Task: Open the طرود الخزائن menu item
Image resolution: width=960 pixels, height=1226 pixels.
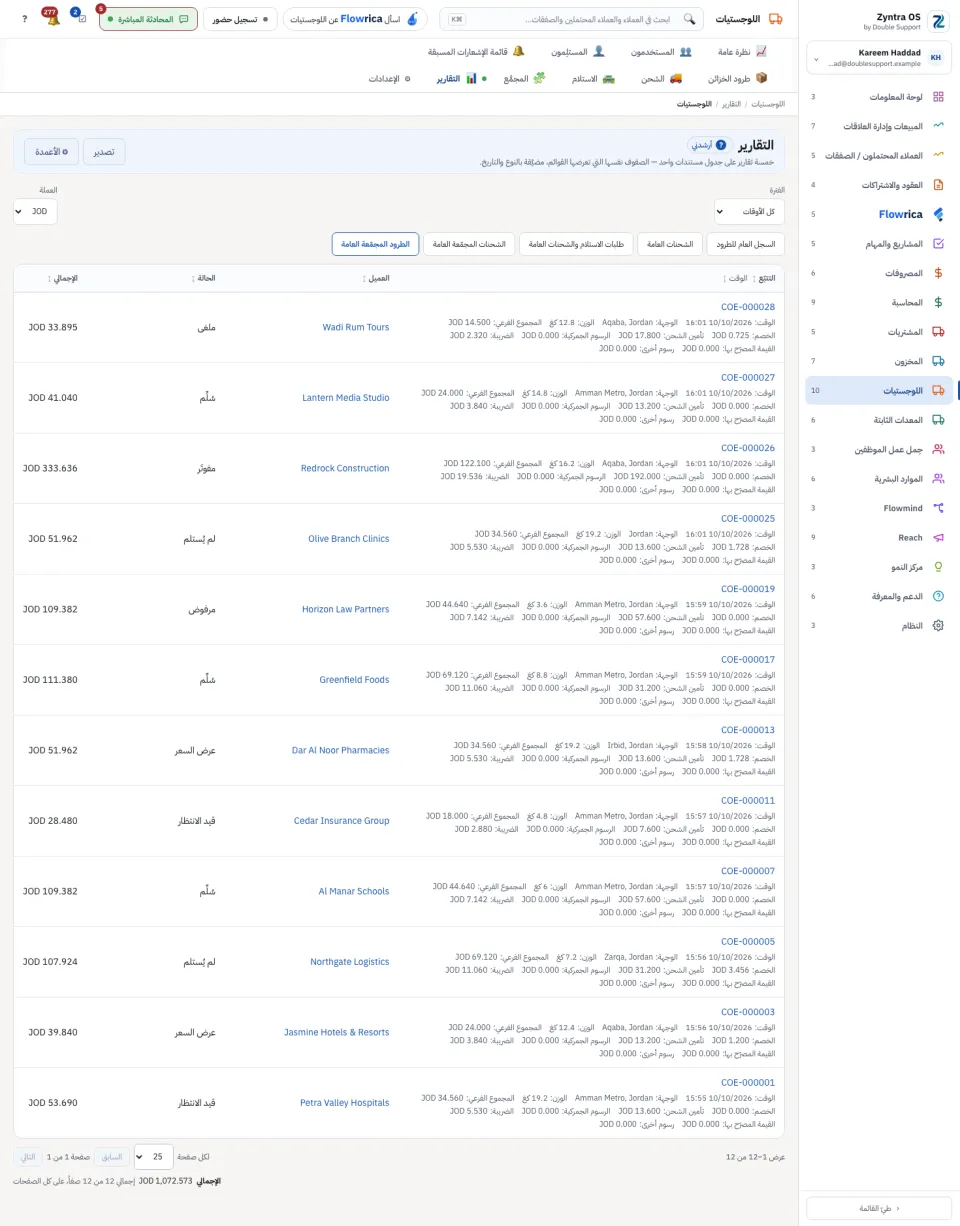Action: [737, 78]
